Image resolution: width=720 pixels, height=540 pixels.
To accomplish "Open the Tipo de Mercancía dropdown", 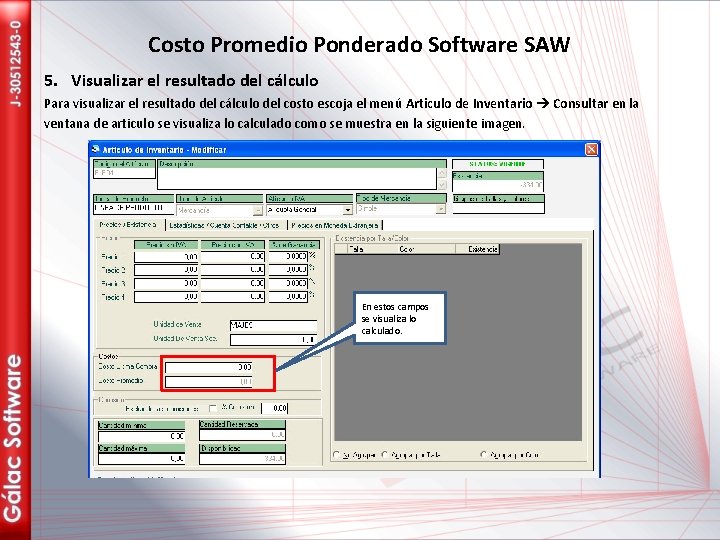I will 440,209.
